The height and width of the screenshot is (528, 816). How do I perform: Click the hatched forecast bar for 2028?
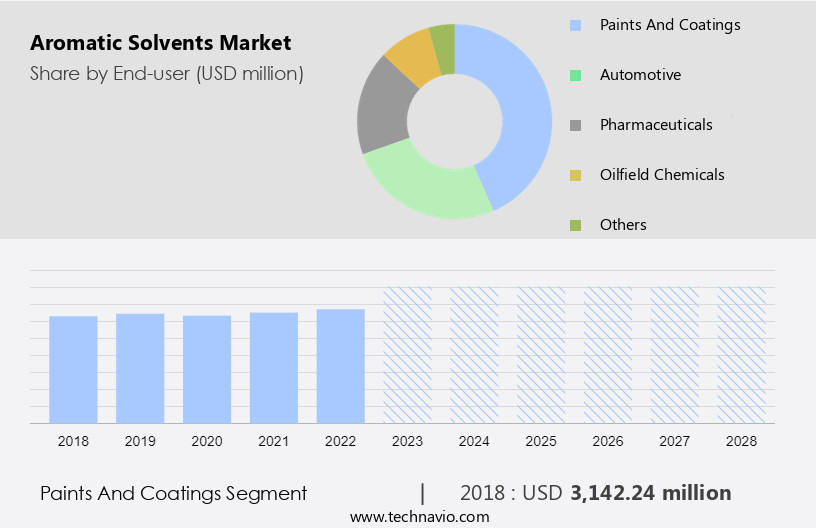click(x=742, y=355)
